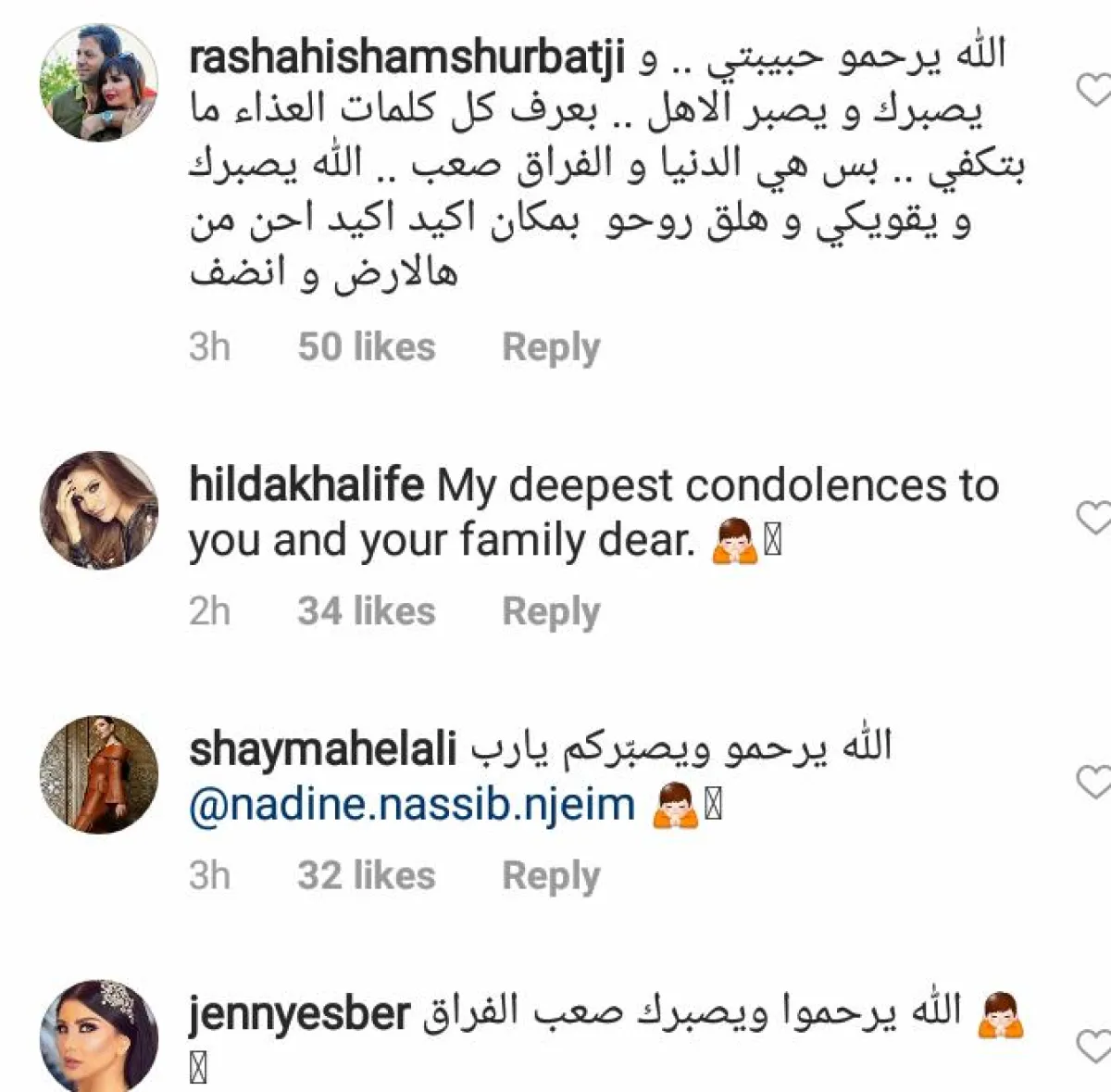This screenshot has height=1092, width=1111.
Task: Reply to rashahishamshurbatji's comment
Action: point(551,347)
